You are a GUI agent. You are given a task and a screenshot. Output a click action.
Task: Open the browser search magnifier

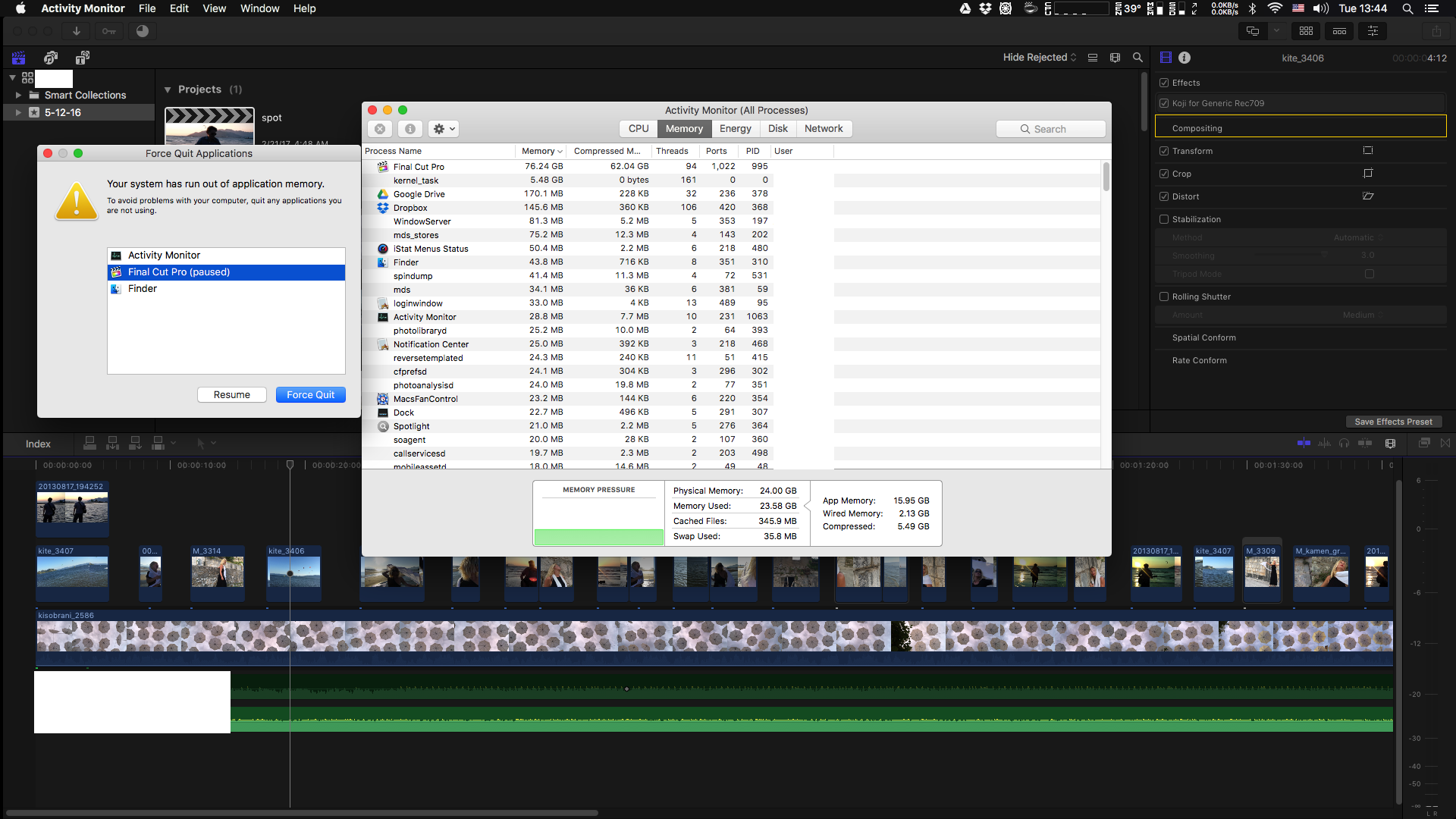click(1137, 58)
